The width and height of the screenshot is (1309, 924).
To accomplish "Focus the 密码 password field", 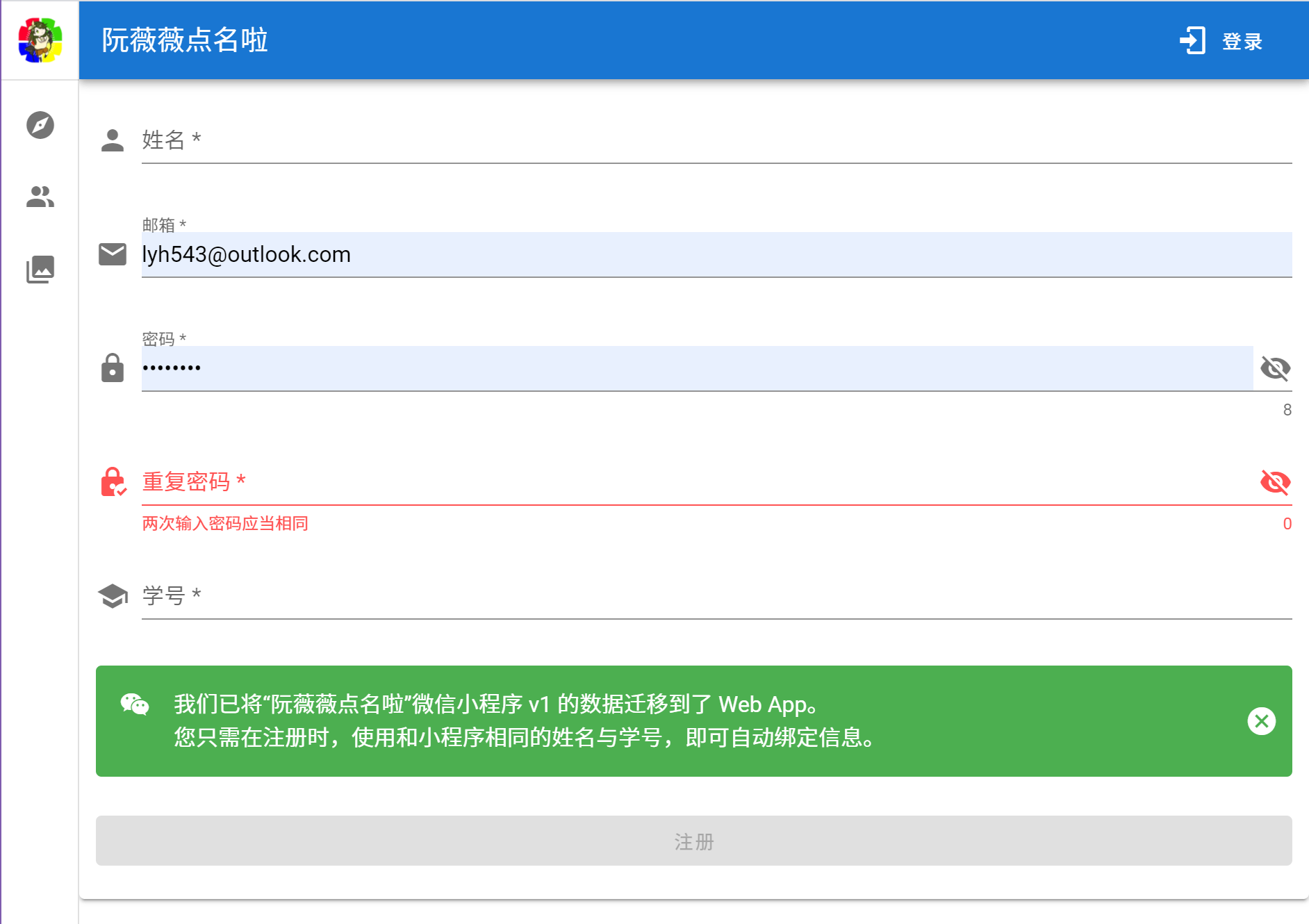I will click(x=697, y=368).
